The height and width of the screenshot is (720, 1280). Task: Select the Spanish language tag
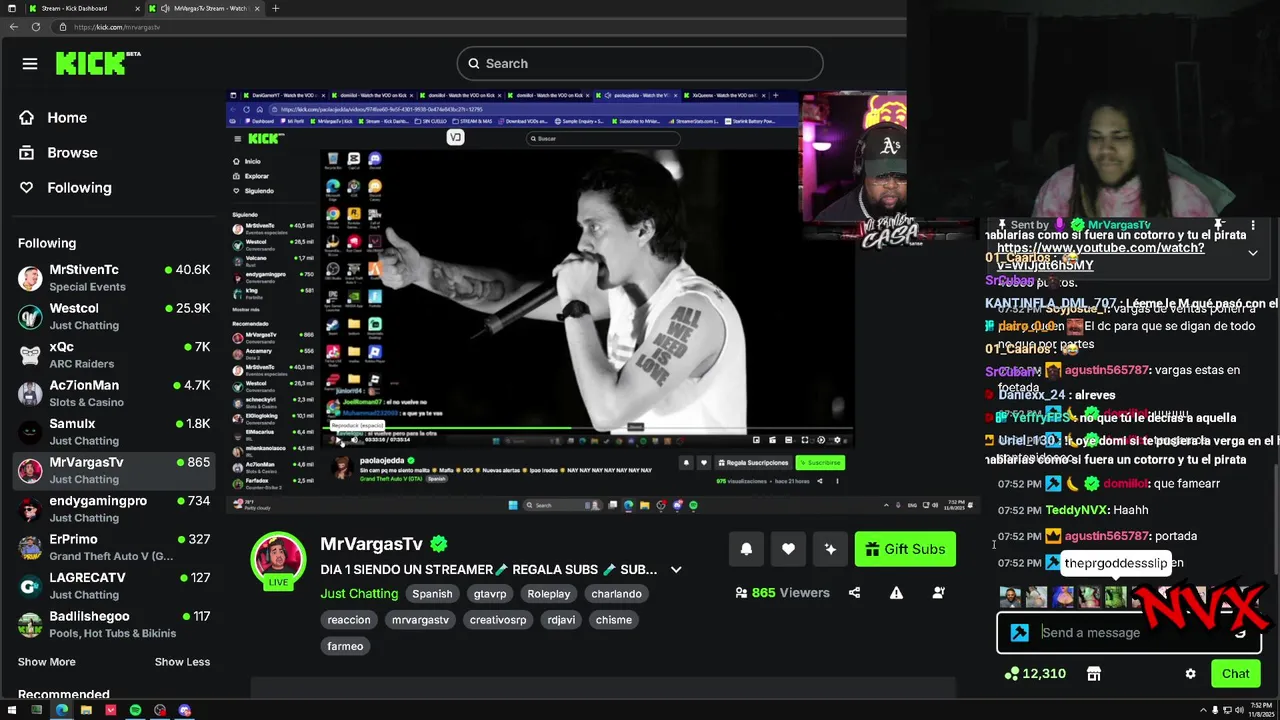point(432,594)
